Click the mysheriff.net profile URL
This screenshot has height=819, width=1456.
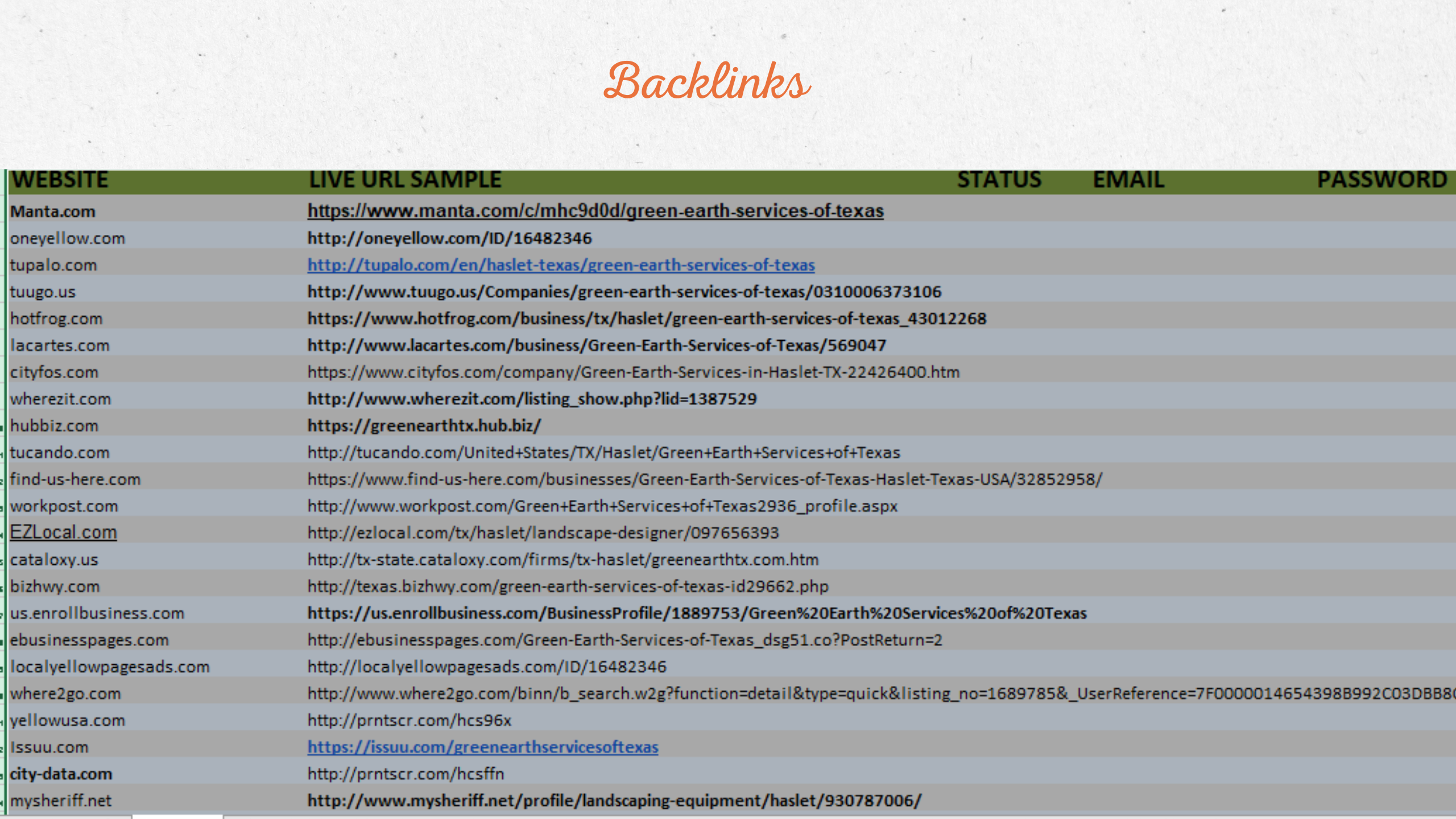(x=614, y=801)
